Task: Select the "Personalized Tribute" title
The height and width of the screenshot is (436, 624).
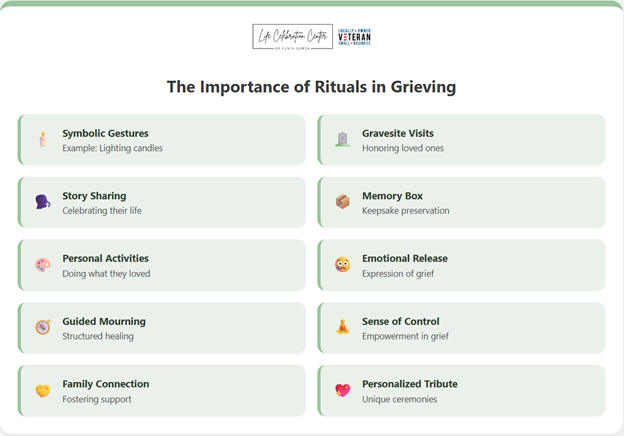Action: [410, 384]
